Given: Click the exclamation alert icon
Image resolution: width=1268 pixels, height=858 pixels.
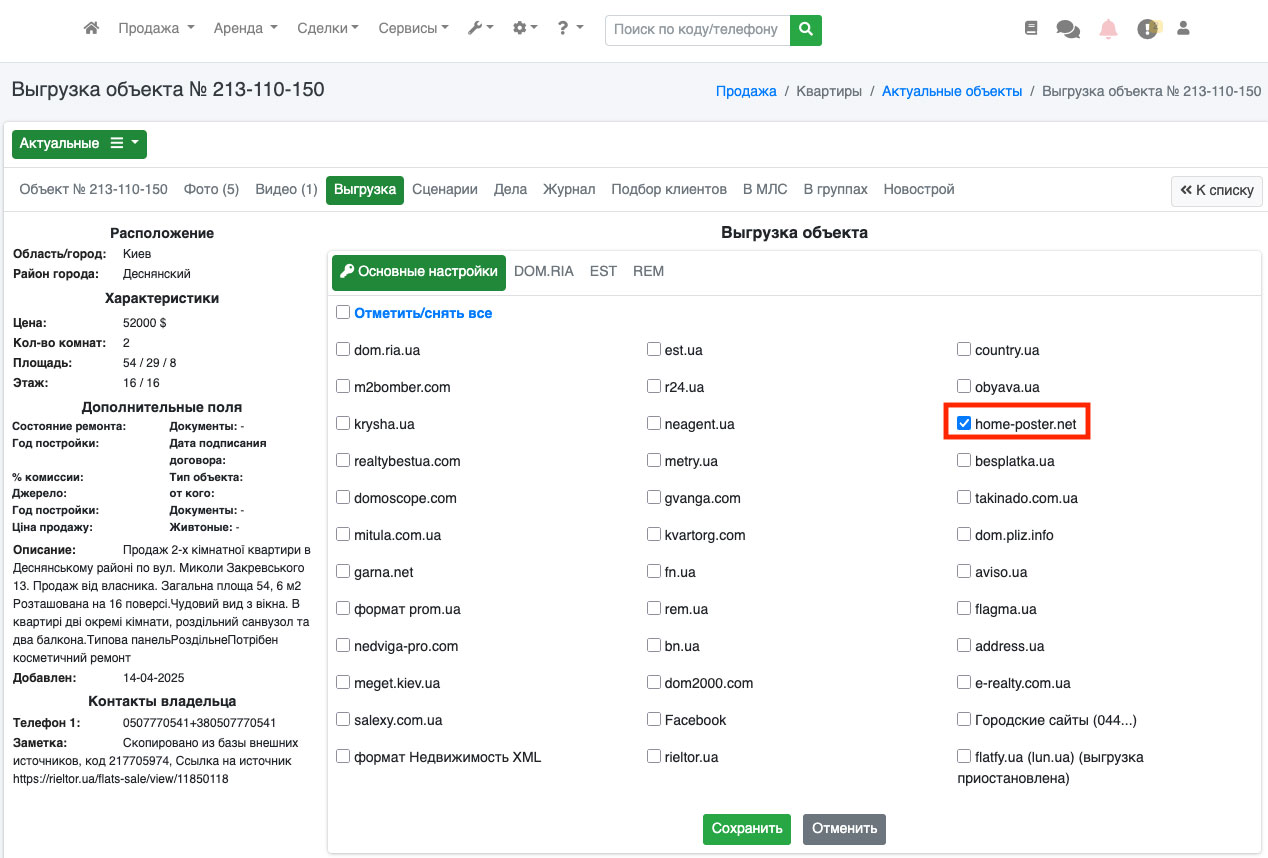Looking at the screenshot, I should pos(1147,30).
